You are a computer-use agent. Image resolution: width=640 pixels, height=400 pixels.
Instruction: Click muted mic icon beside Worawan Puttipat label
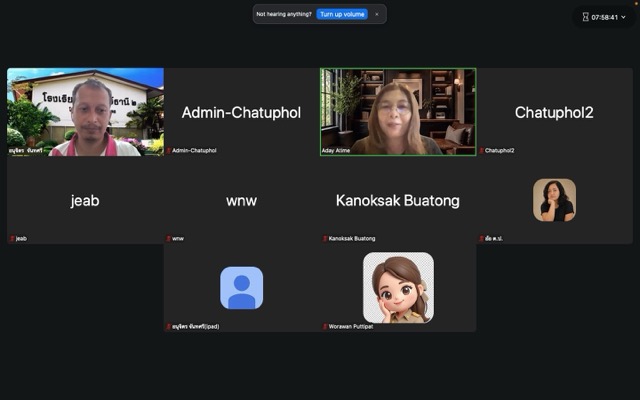pyautogui.click(x=325, y=327)
